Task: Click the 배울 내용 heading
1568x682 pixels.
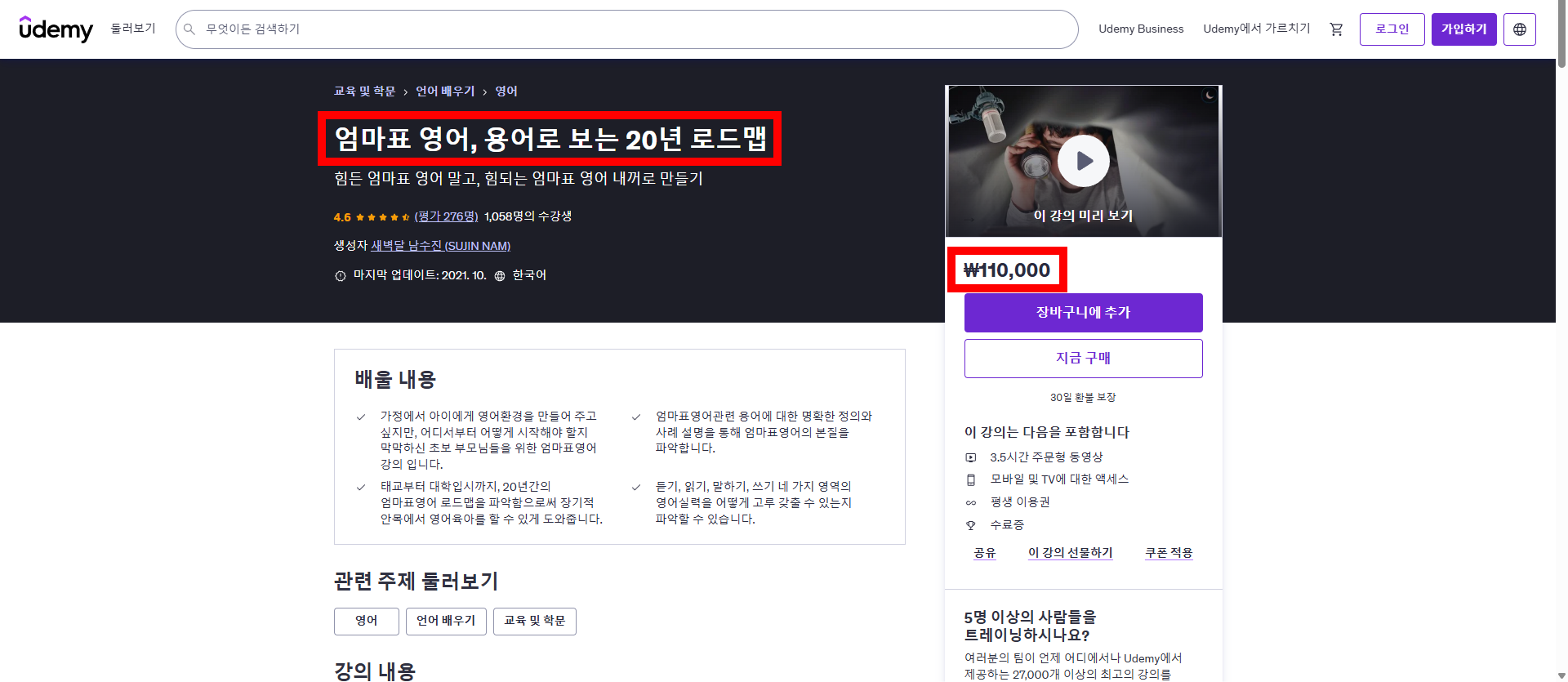Action: (x=395, y=380)
